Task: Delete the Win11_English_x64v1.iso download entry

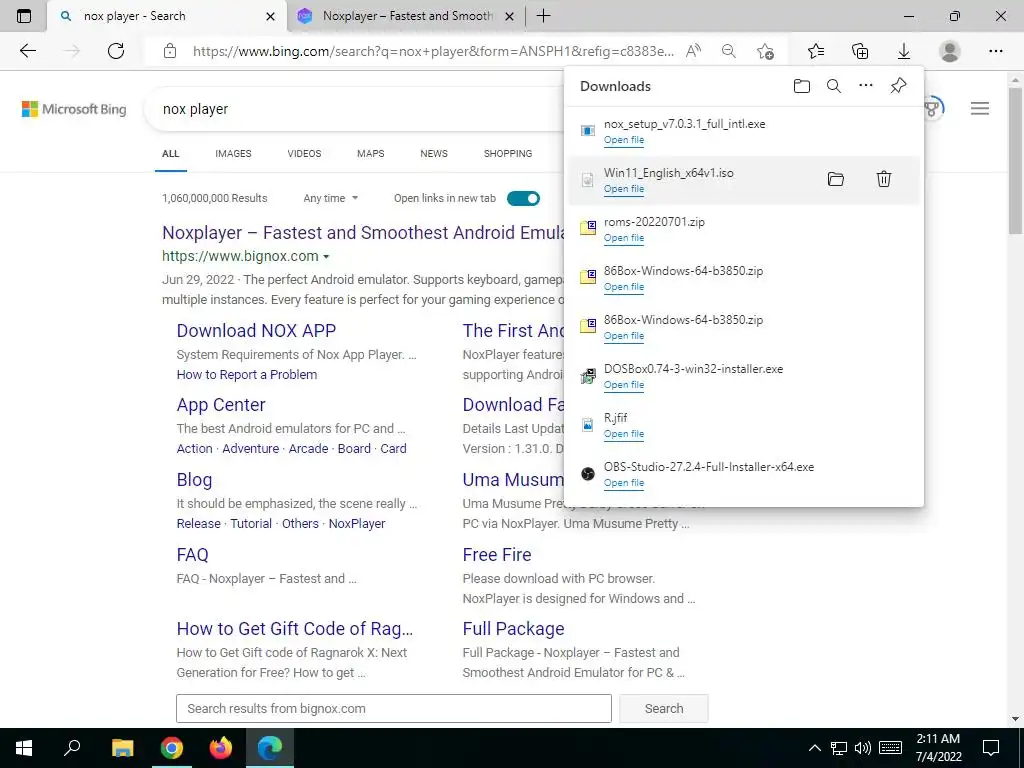Action: pos(884,179)
